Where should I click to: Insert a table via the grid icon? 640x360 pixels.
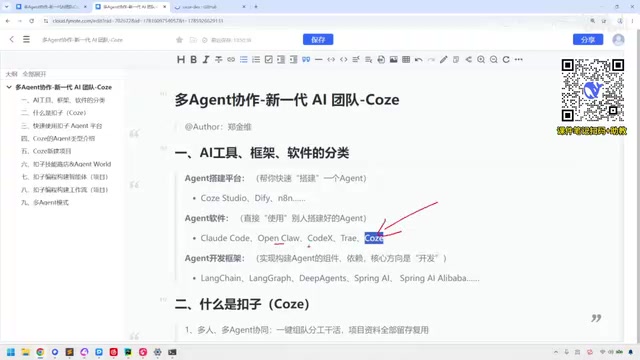[406, 60]
